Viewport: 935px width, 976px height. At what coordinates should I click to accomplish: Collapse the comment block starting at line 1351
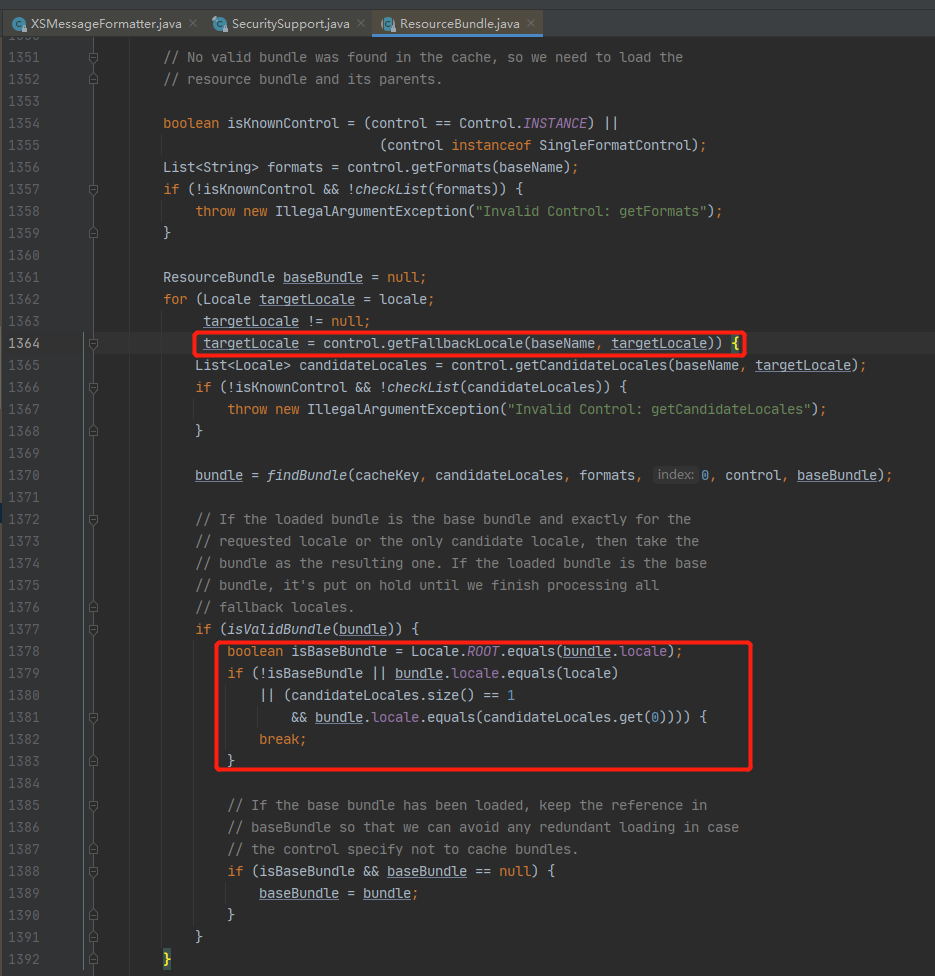[x=93, y=57]
